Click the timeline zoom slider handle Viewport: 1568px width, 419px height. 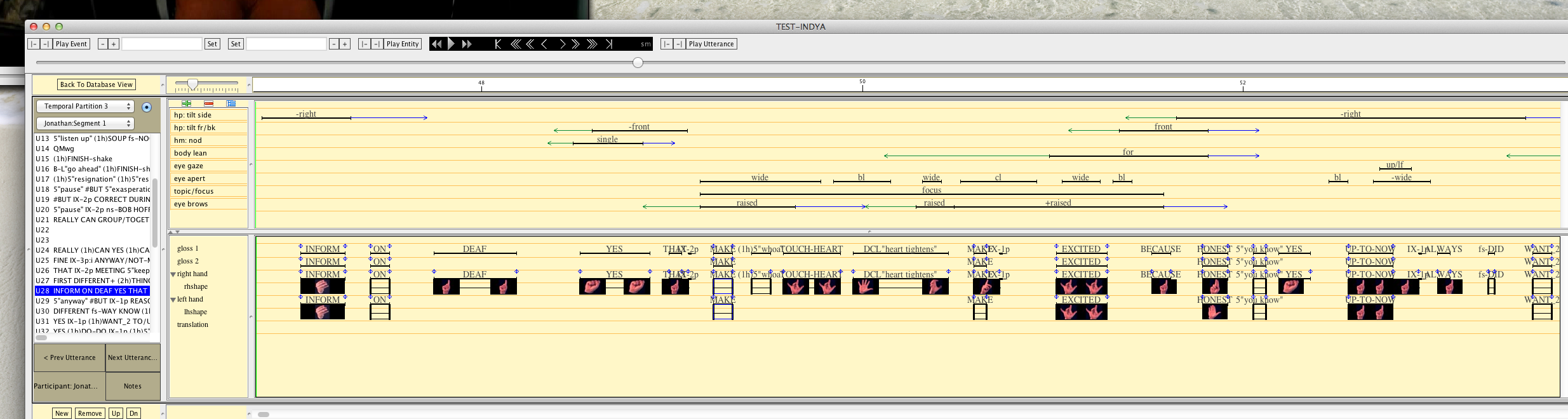coord(192,84)
